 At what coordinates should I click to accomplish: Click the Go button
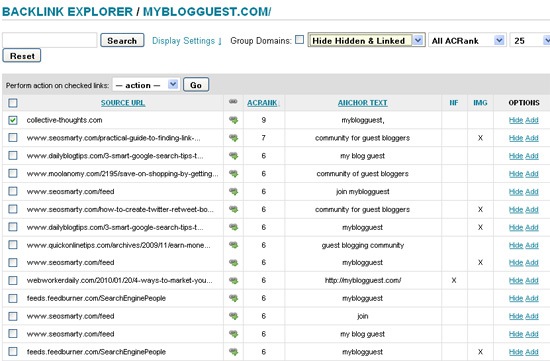(x=196, y=85)
